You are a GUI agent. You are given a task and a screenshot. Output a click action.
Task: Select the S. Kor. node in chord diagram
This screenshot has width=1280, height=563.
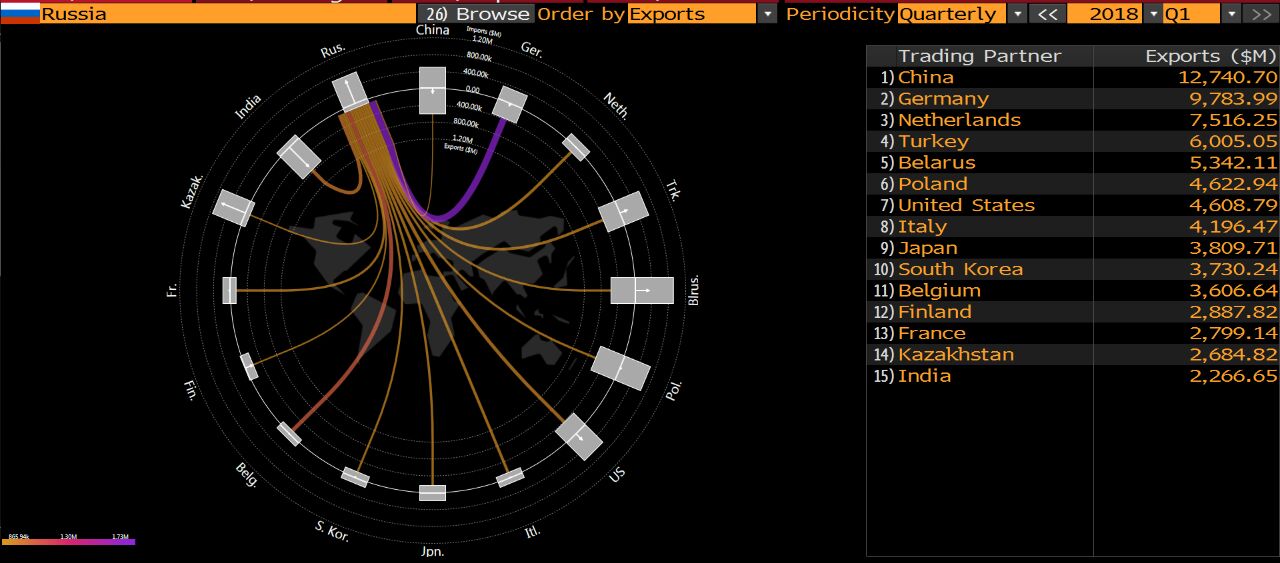355,477
